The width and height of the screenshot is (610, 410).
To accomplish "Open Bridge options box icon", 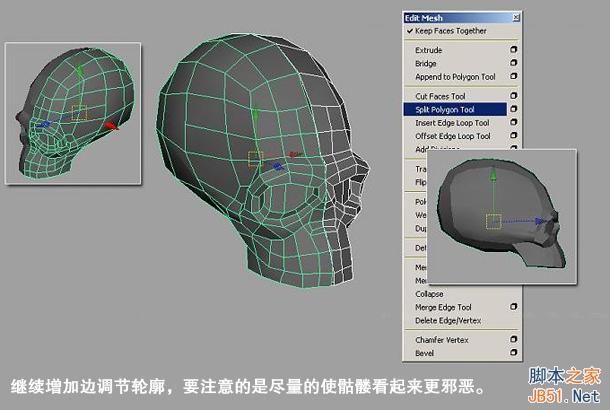I will [514, 63].
